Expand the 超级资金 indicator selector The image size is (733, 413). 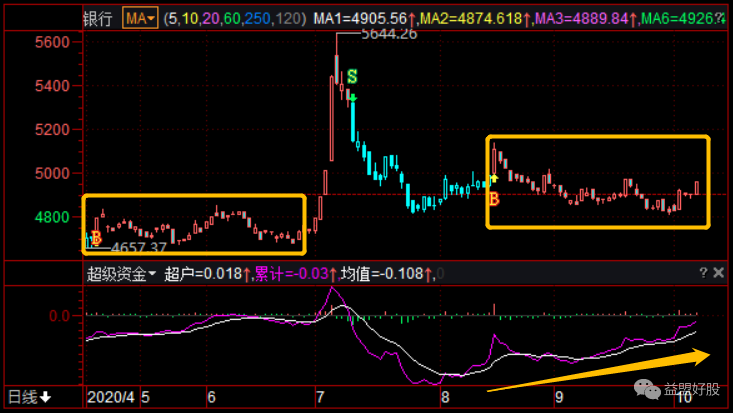pos(122,273)
